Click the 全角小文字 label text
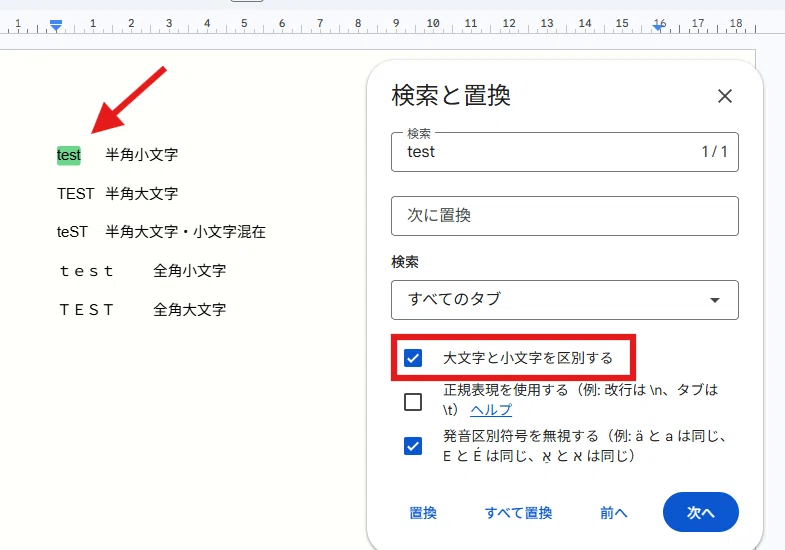 coord(189,271)
